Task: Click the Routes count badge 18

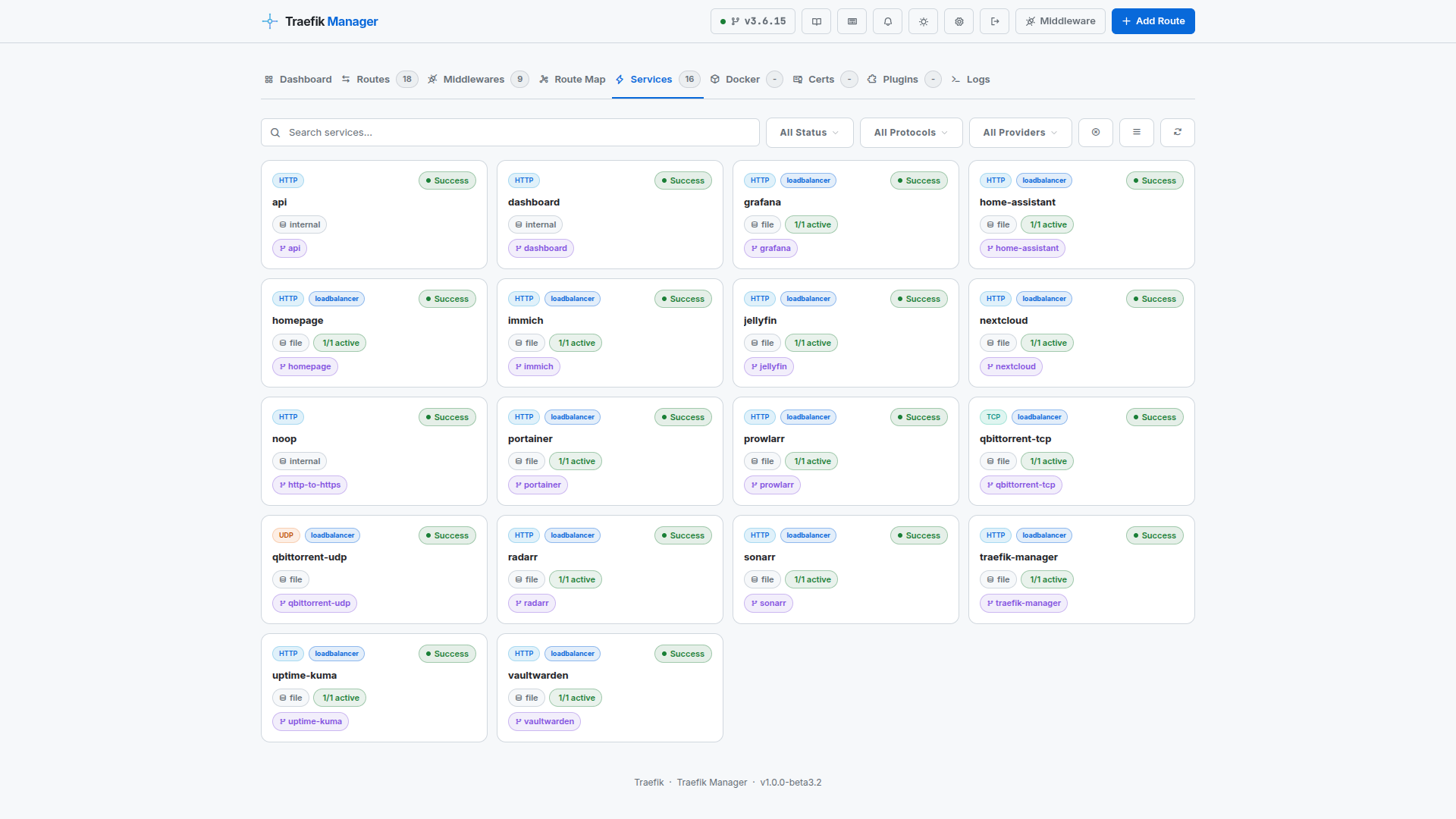Action: pos(407,80)
